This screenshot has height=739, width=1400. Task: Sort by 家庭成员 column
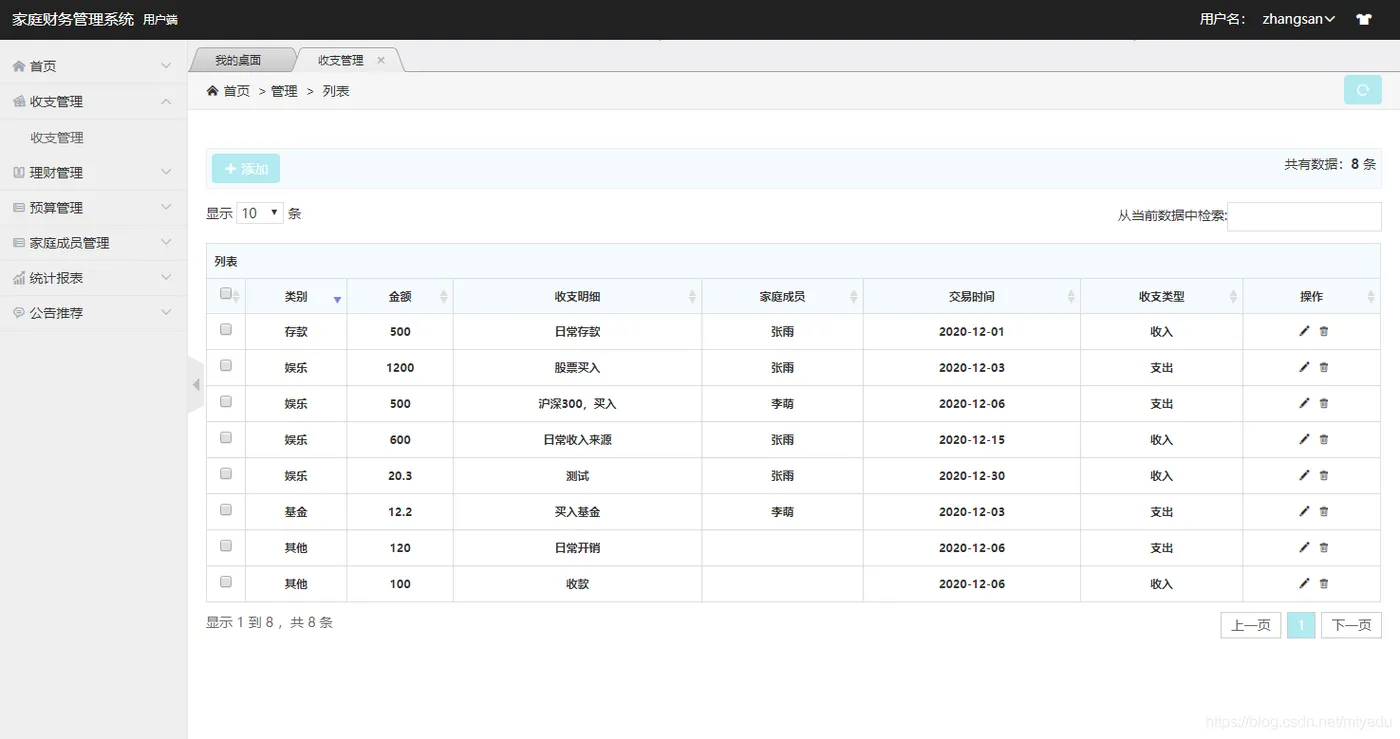[783, 296]
